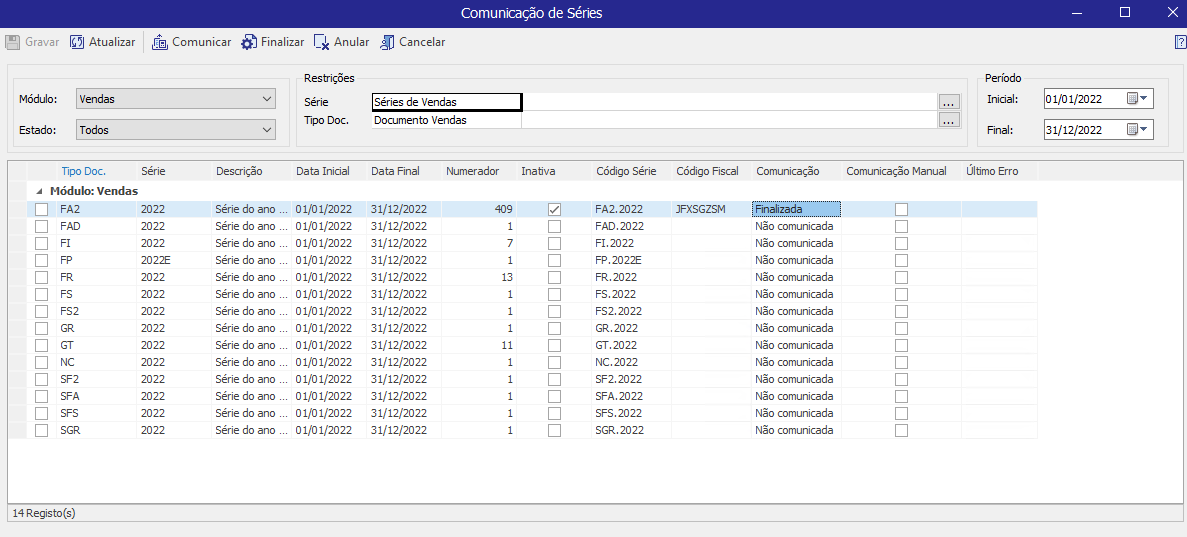Expand the Estado dropdown showing Todos
Viewport: 1187px width, 537px height.
(x=175, y=130)
